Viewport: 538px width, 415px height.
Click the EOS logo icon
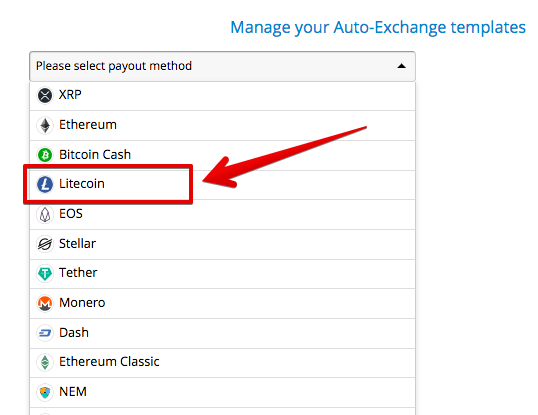tap(45, 214)
